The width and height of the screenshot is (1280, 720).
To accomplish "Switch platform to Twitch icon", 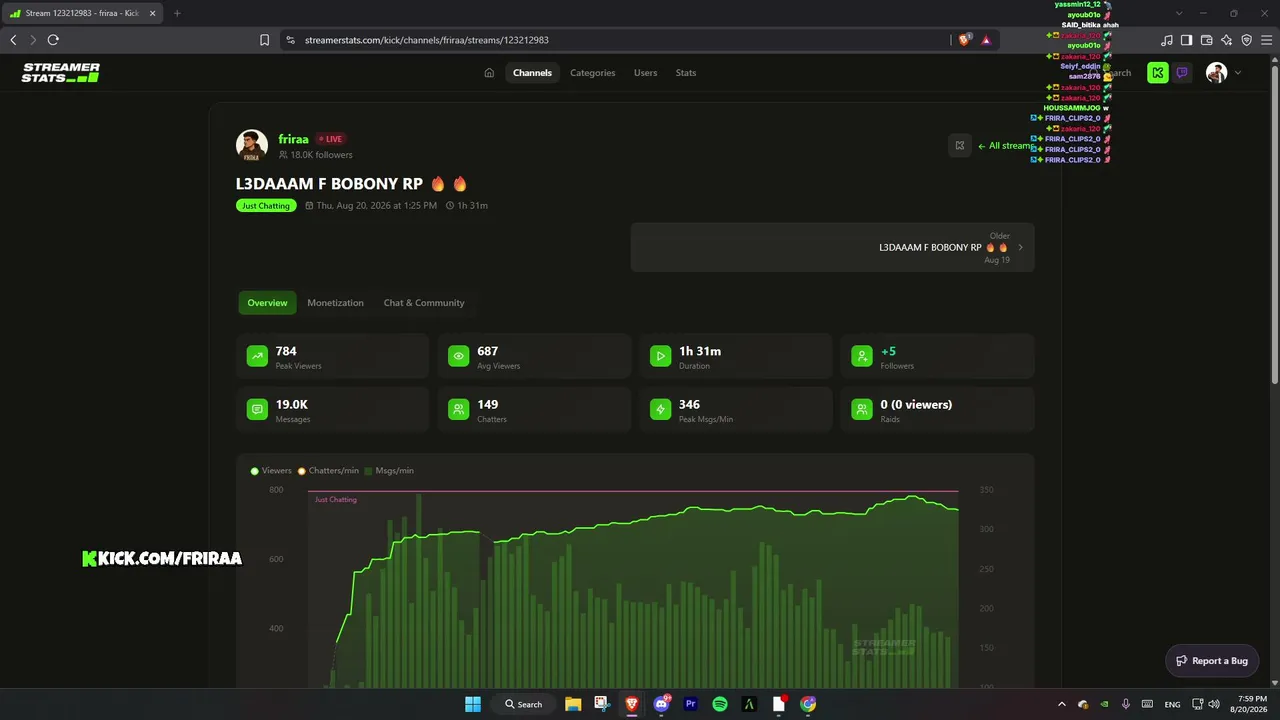I will click(x=1182, y=73).
